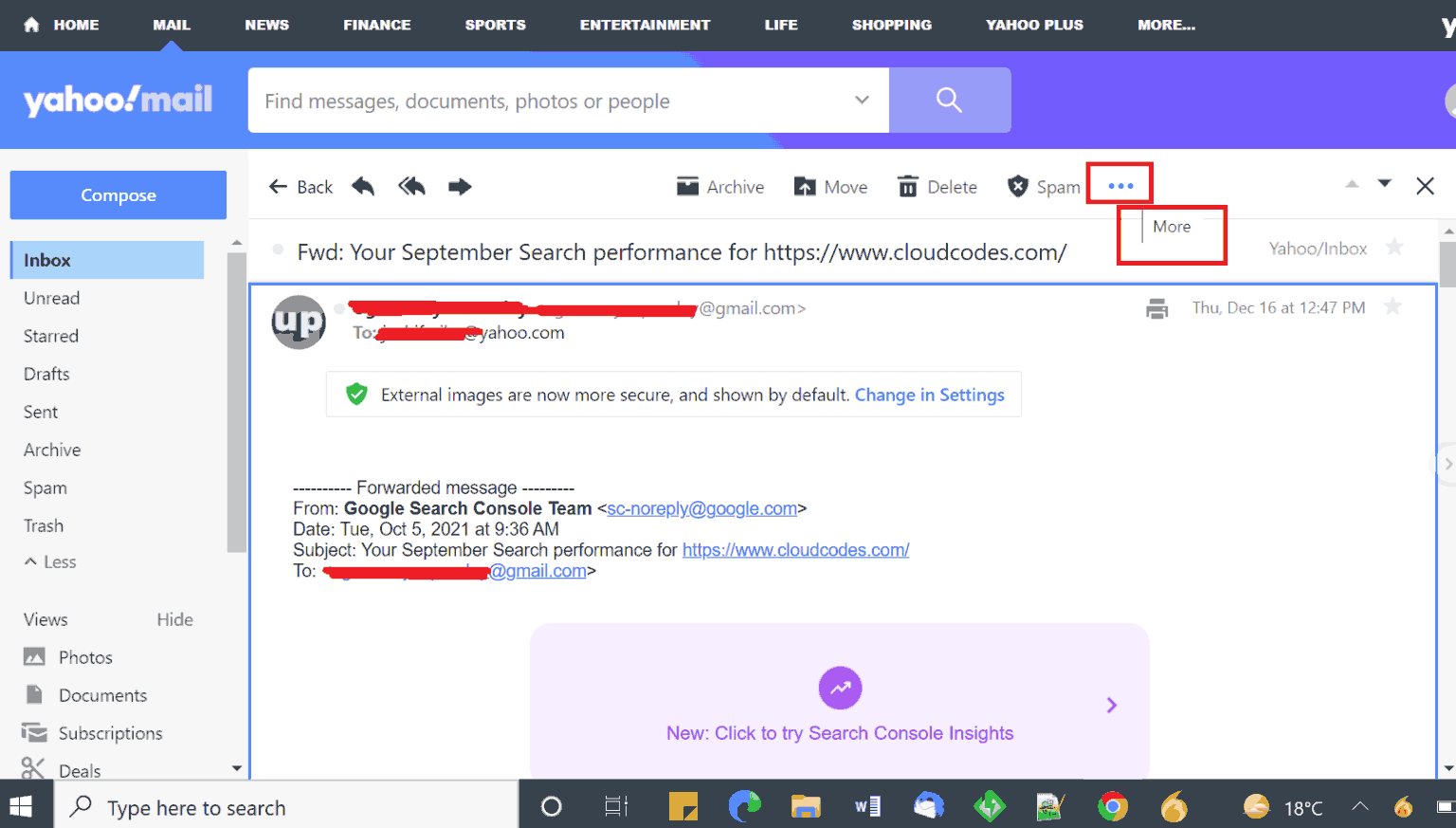The height and width of the screenshot is (828, 1456).
Task: Click the Home tab in top bar
Action: [62, 25]
